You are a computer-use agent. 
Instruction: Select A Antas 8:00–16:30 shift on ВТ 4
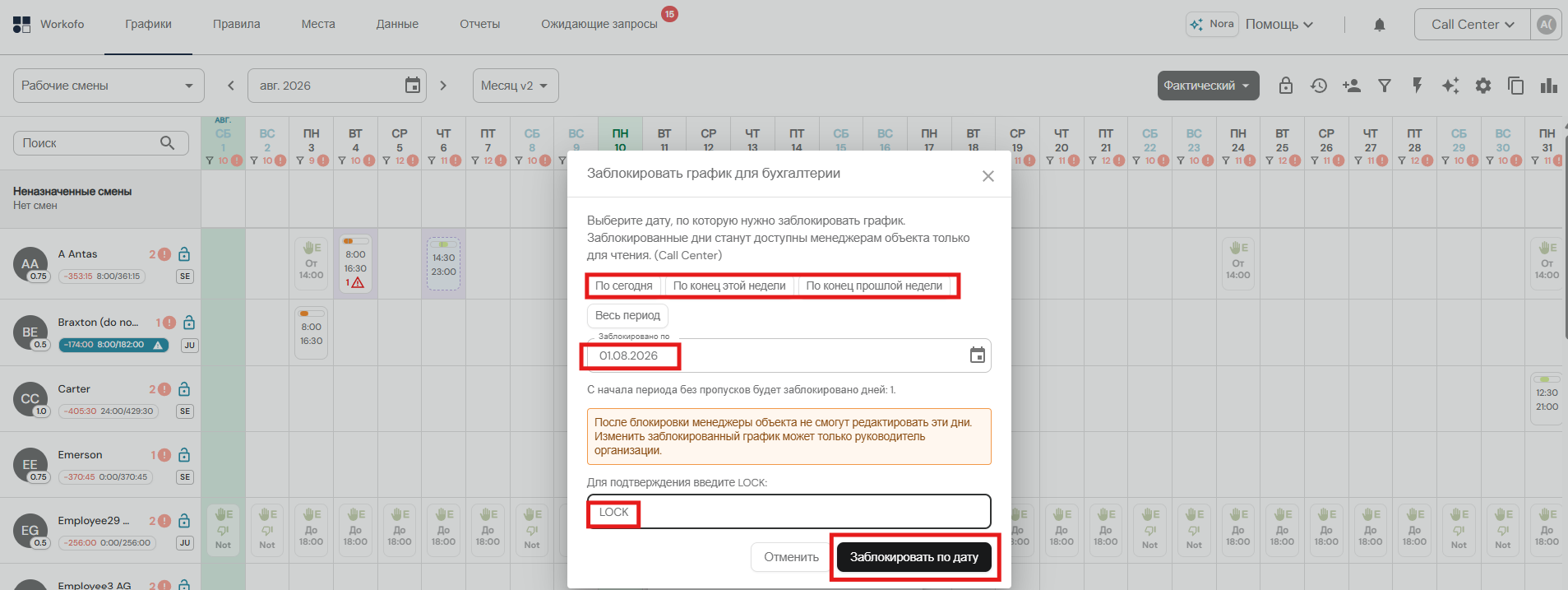click(x=355, y=264)
